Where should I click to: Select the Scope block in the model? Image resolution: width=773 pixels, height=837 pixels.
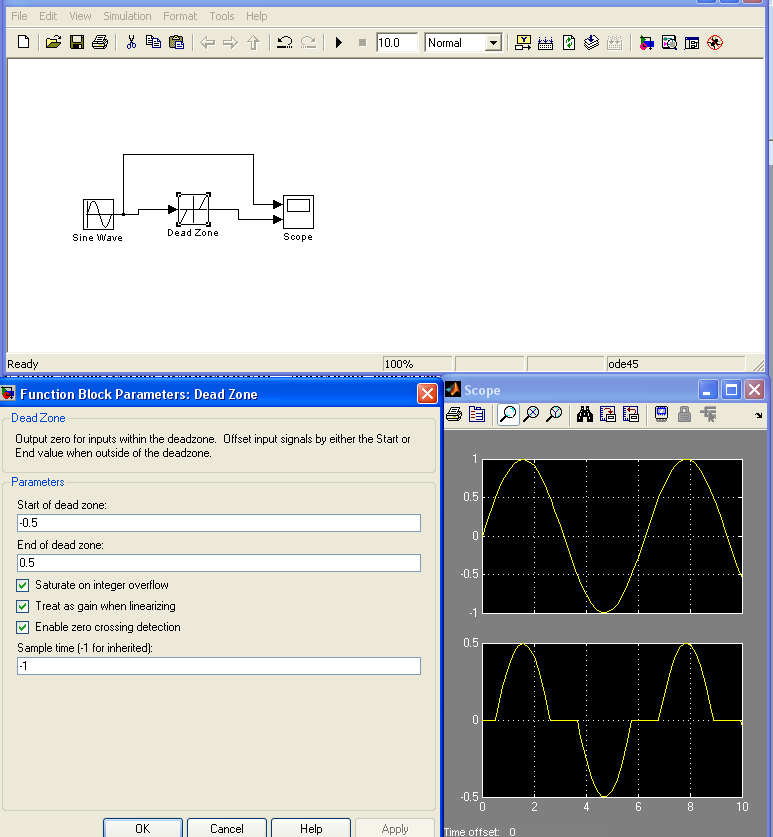click(x=298, y=212)
